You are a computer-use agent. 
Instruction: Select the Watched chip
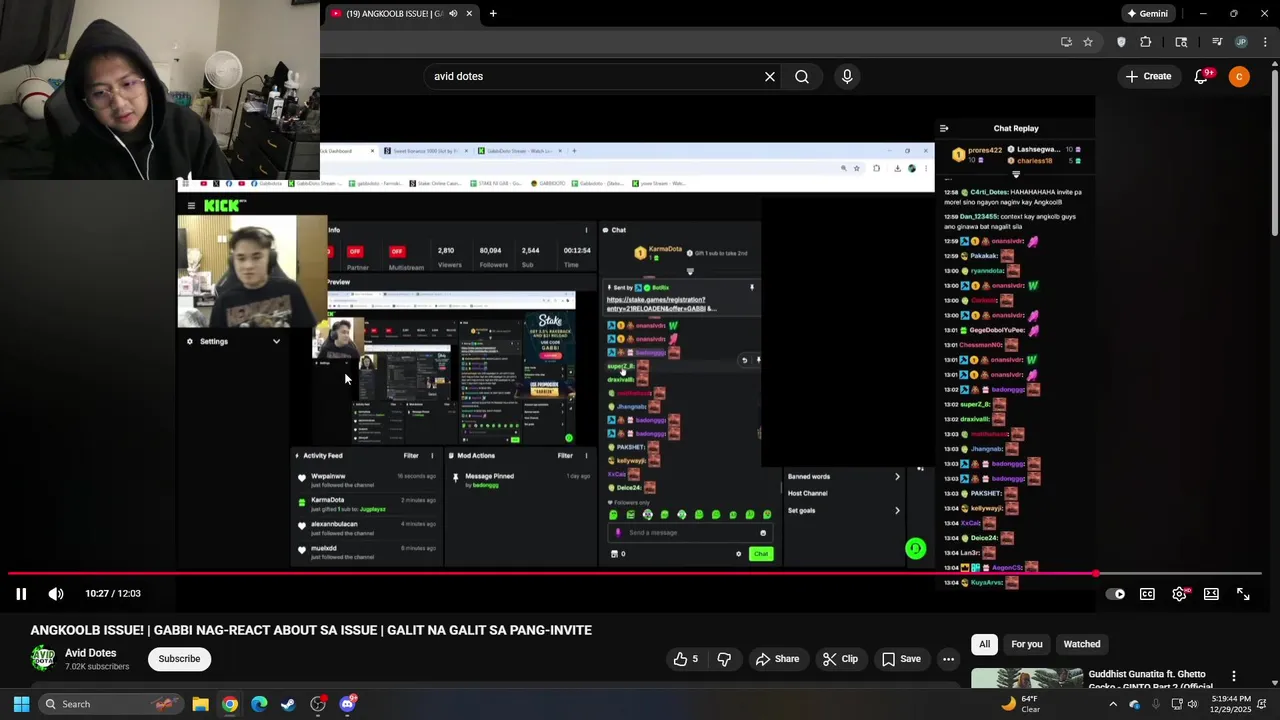point(1082,644)
